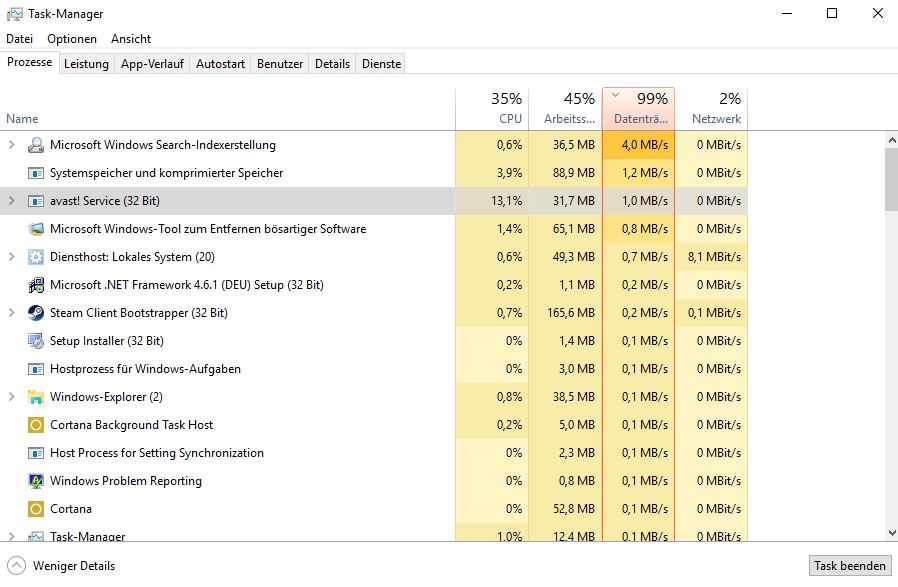Screen dimensions: 898x587
Task: Expand the Windows-Explorer (2) group
Action: click(x=11, y=397)
